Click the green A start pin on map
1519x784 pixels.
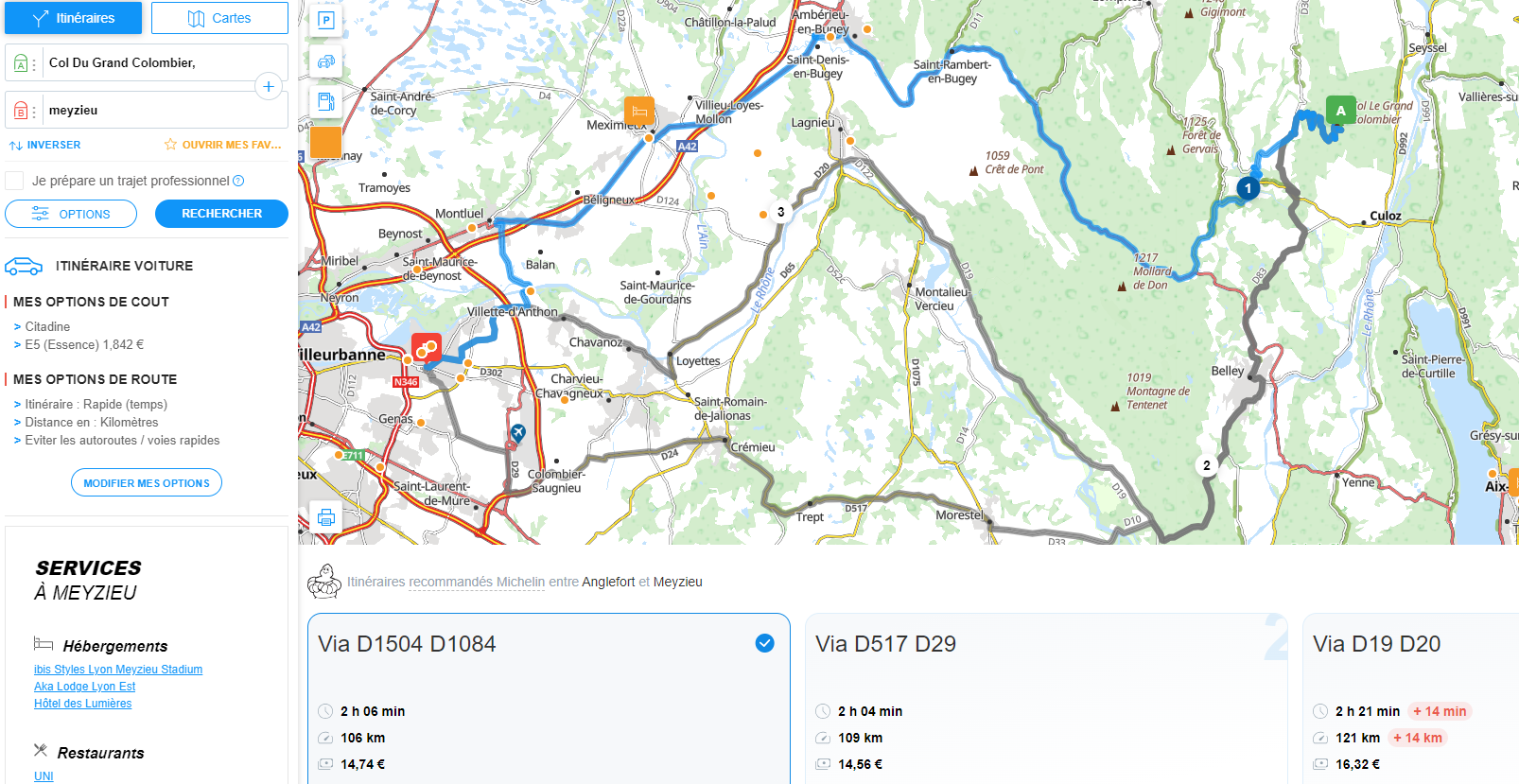click(x=1340, y=112)
